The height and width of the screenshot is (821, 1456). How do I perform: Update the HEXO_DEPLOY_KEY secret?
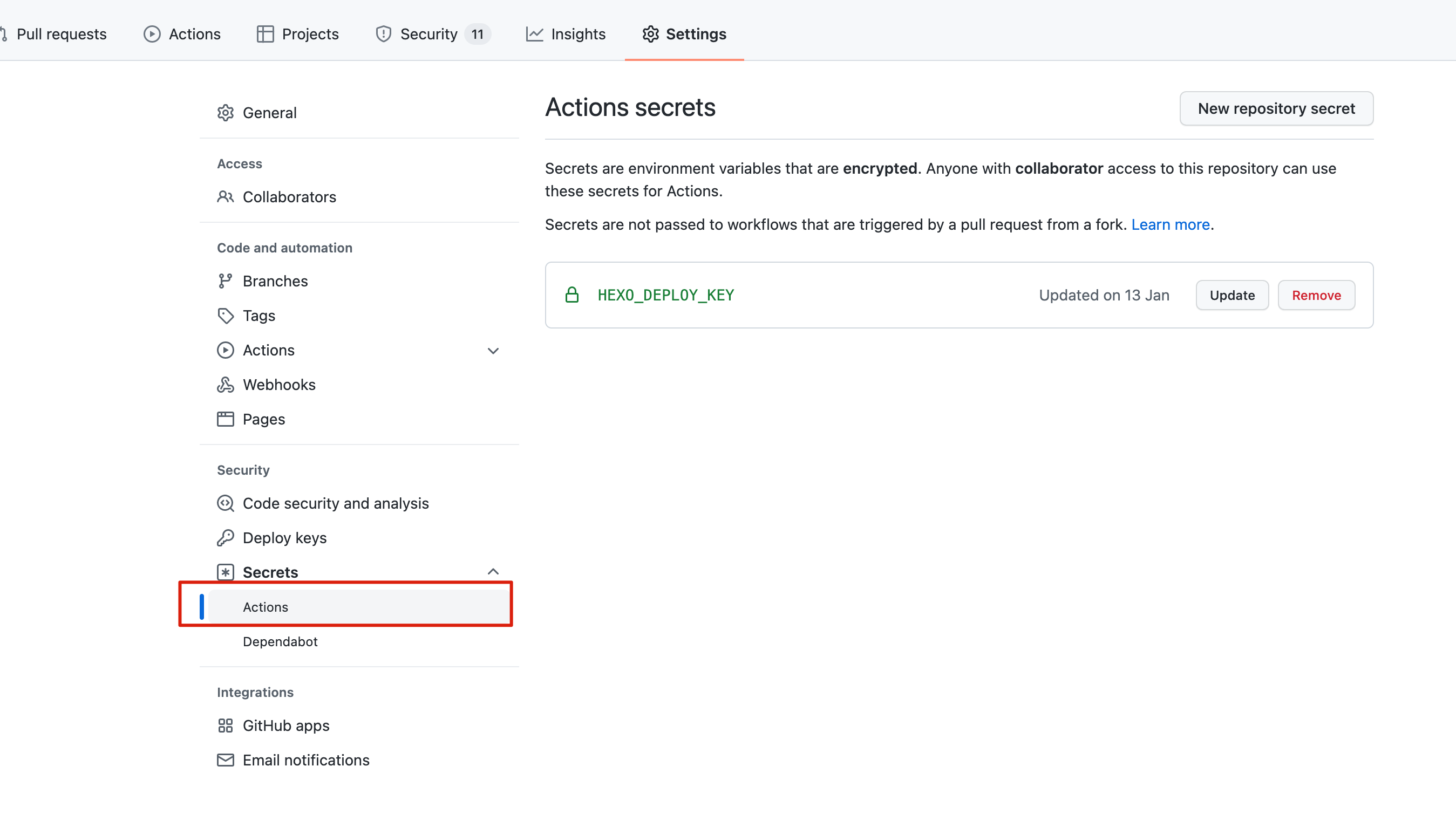[x=1232, y=296]
